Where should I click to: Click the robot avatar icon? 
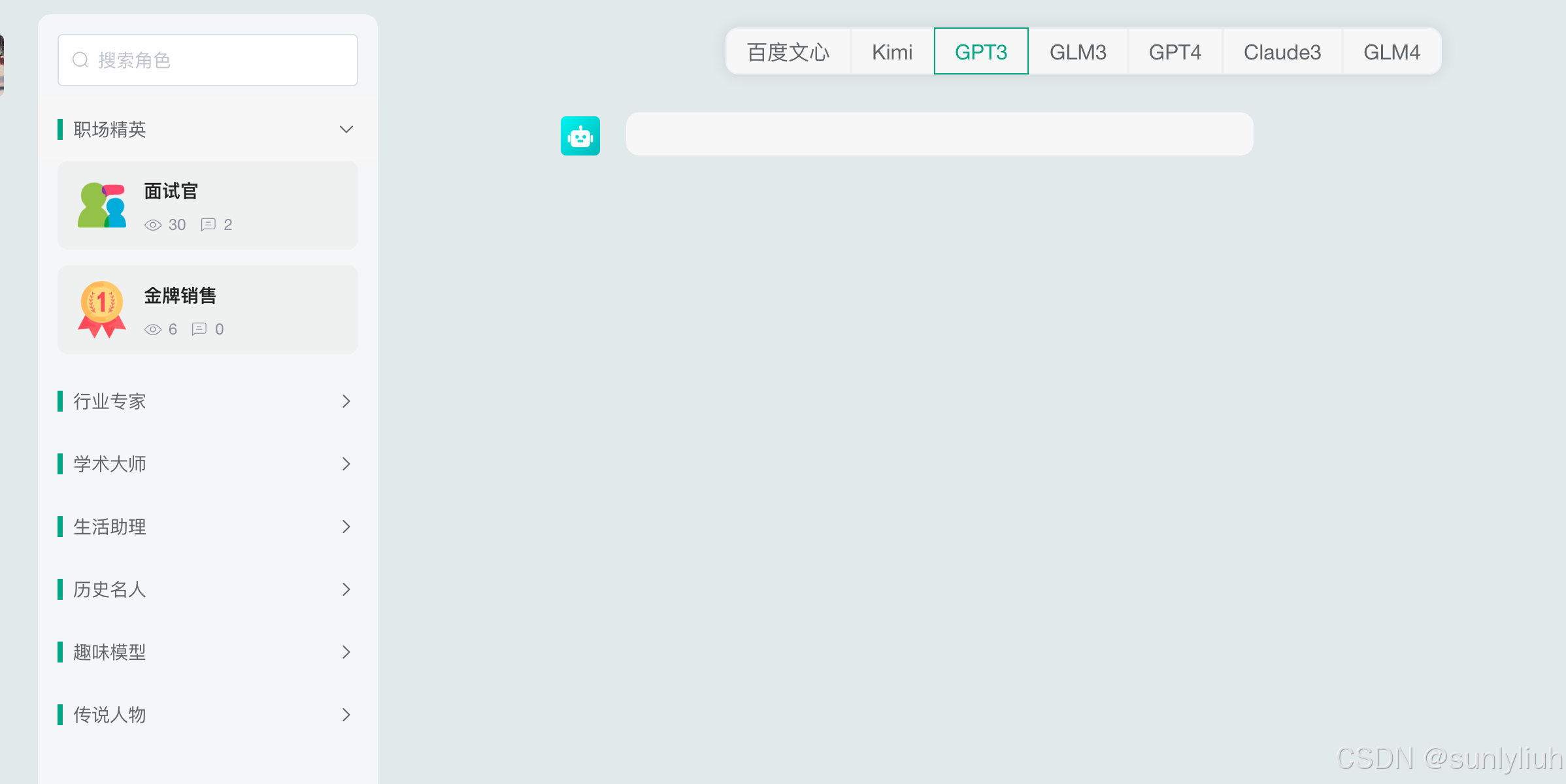580,136
